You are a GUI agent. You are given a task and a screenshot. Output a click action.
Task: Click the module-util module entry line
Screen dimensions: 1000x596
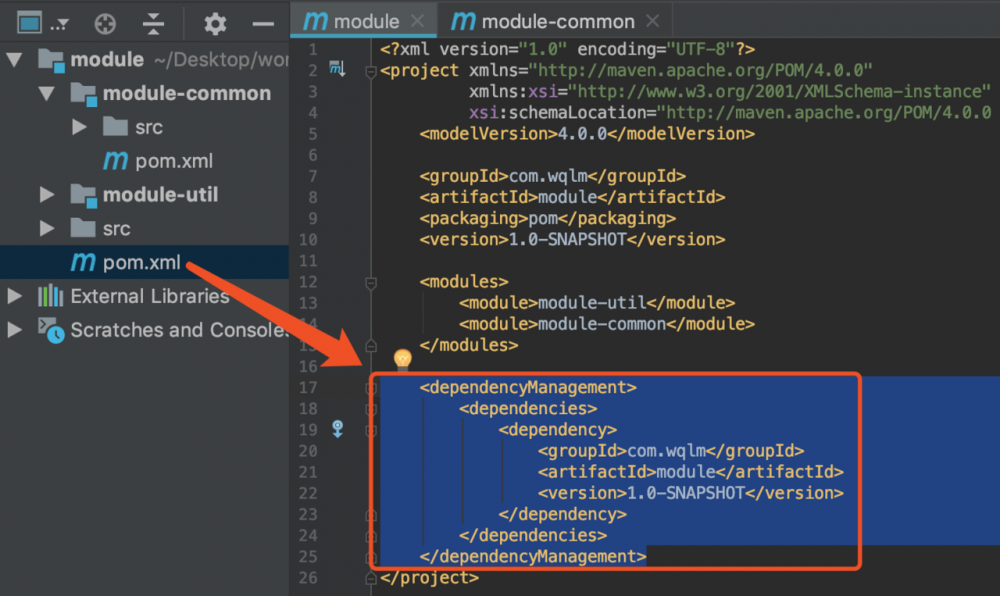coord(597,303)
